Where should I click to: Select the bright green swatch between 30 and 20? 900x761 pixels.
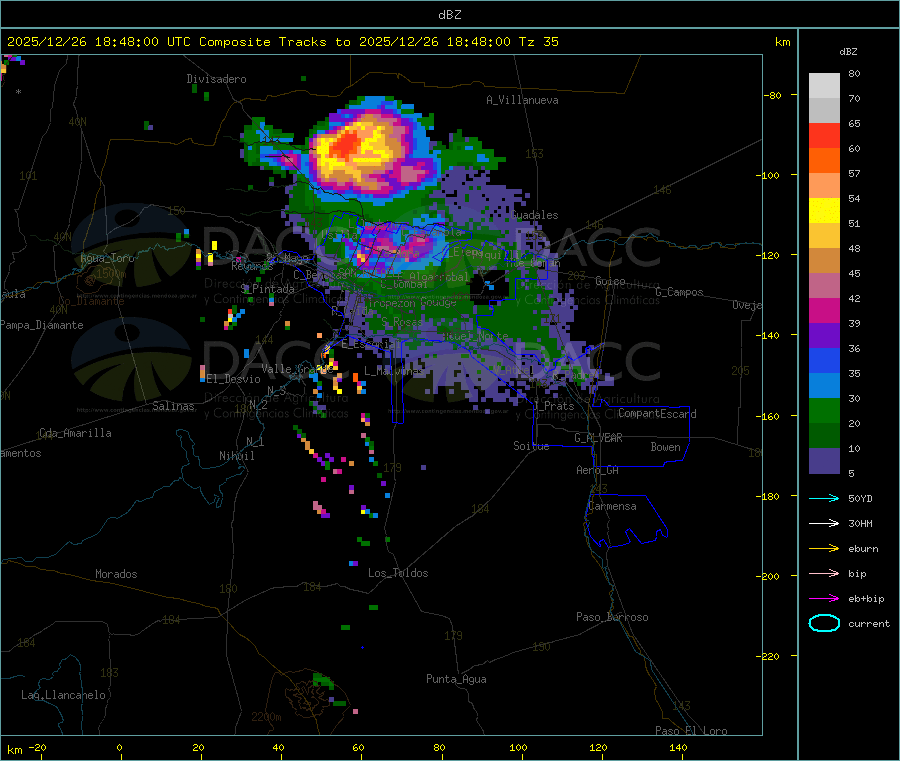tap(824, 410)
